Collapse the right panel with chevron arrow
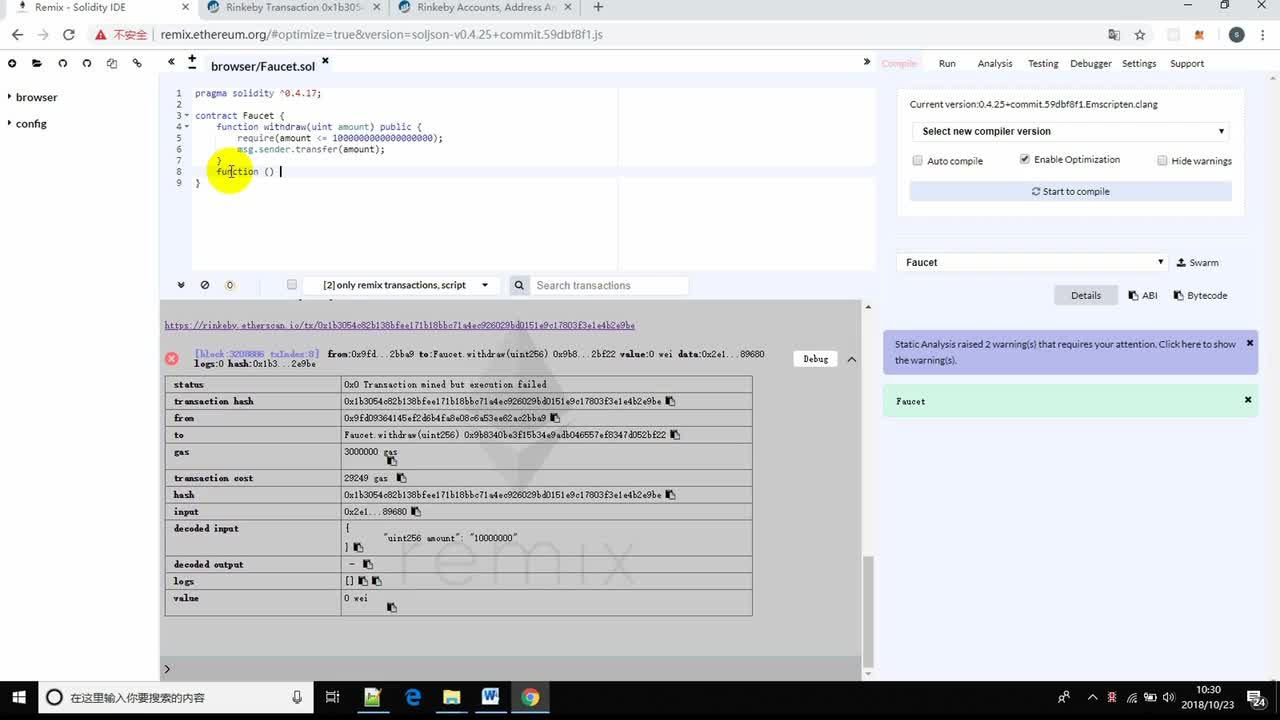Screen dimensions: 1280x720 point(867,62)
